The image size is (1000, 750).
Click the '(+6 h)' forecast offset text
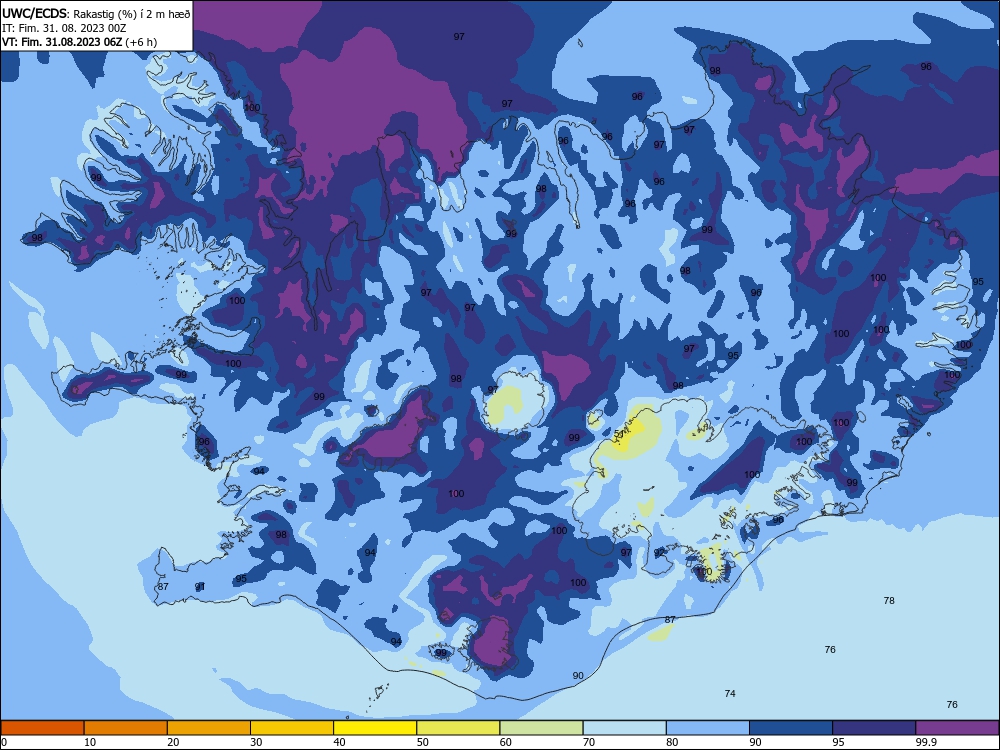point(141,42)
